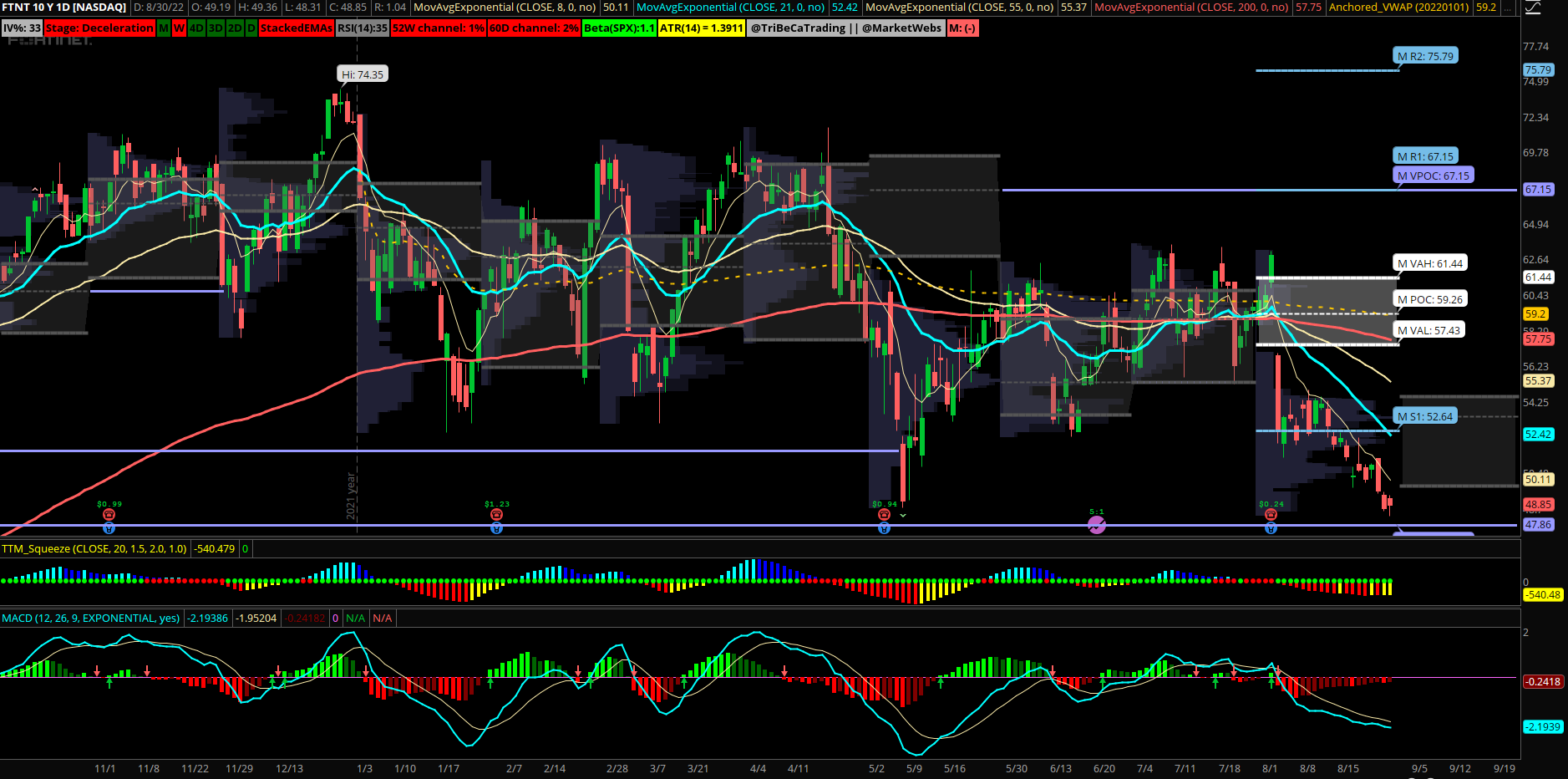Click the M VPOC: 67.15 level bubble
This screenshot has width=1568, height=779.
pos(1434,176)
